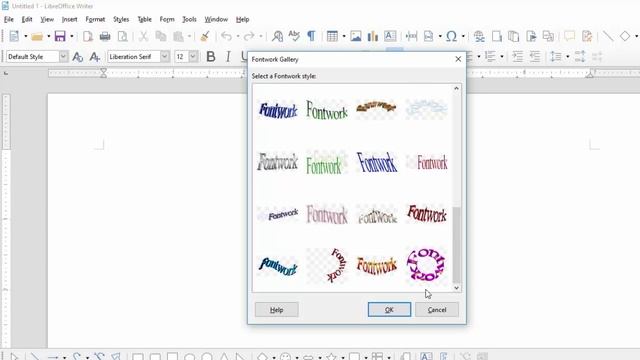The image size is (640, 360).
Task: Click the Insert Field icon
Action: [x=429, y=36]
